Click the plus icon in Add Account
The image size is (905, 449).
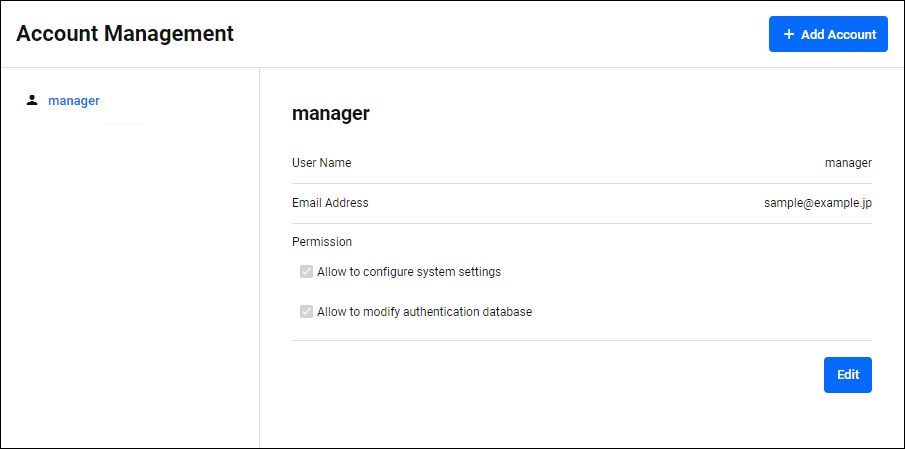(789, 34)
